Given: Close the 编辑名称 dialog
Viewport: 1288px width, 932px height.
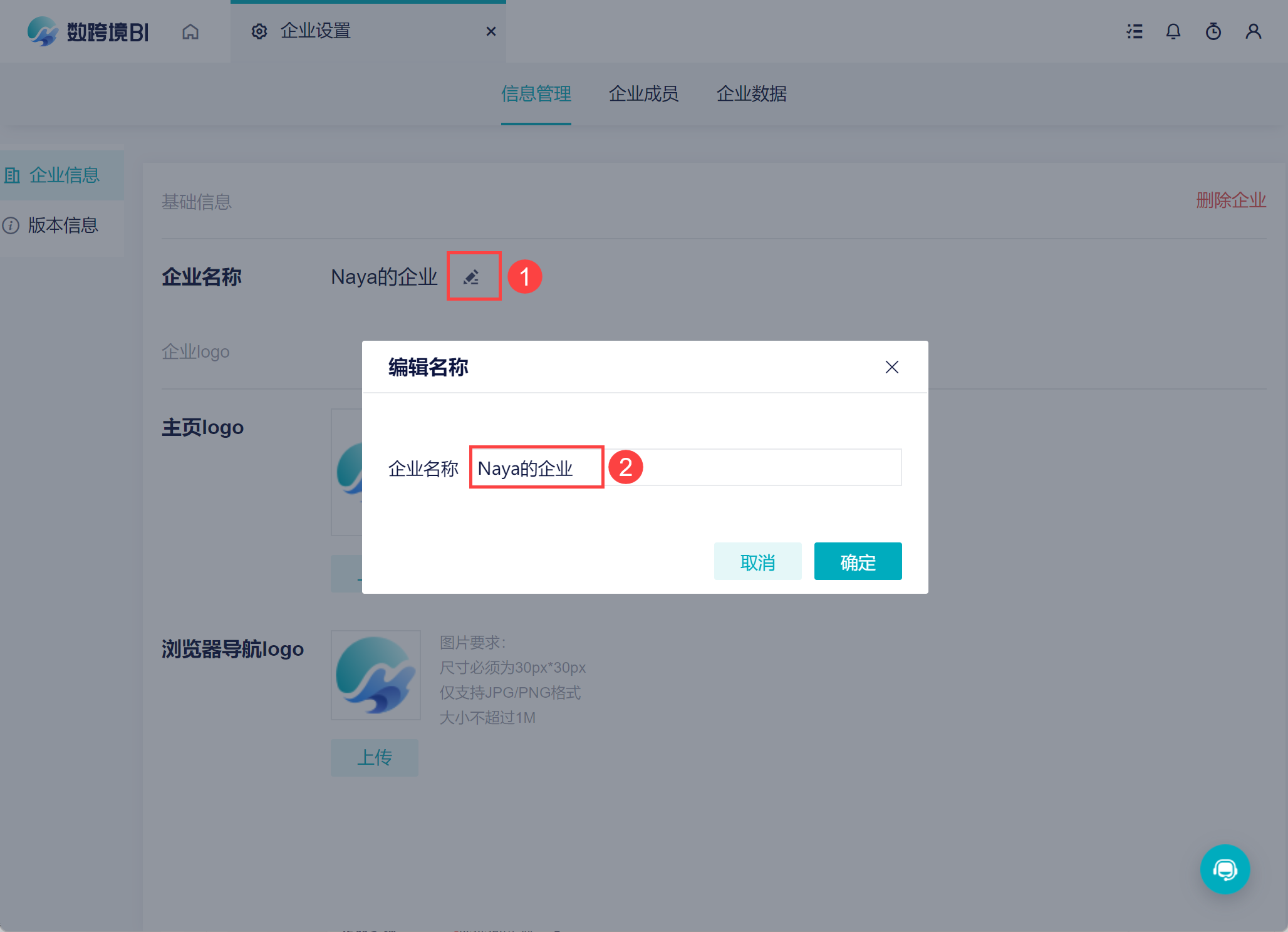Looking at the screenshot, I should point(891,367).
